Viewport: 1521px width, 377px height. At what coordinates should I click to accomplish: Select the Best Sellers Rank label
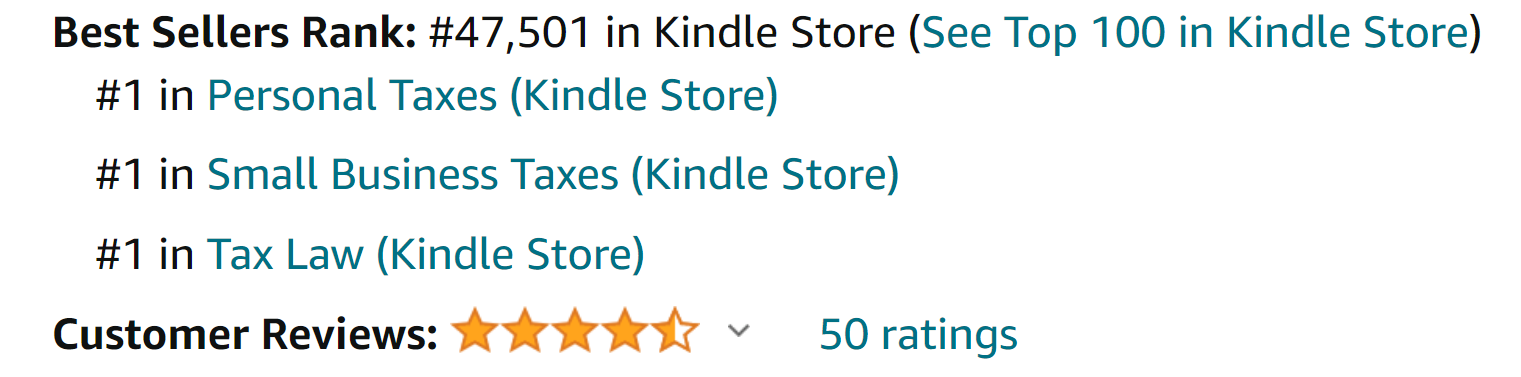click(x=234, y=34)
